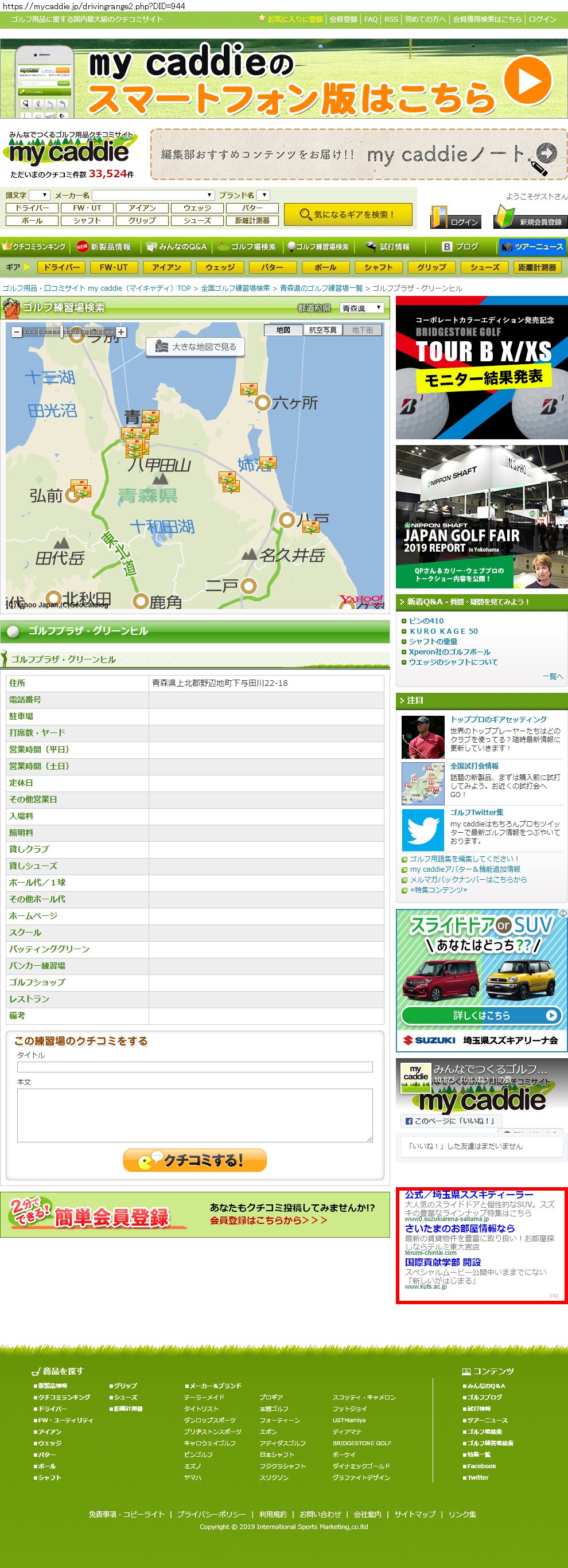Click the review タイトル input field
Viewport: 568px width, 1568px height.
pyautogui.click(x=195, y=1067)
